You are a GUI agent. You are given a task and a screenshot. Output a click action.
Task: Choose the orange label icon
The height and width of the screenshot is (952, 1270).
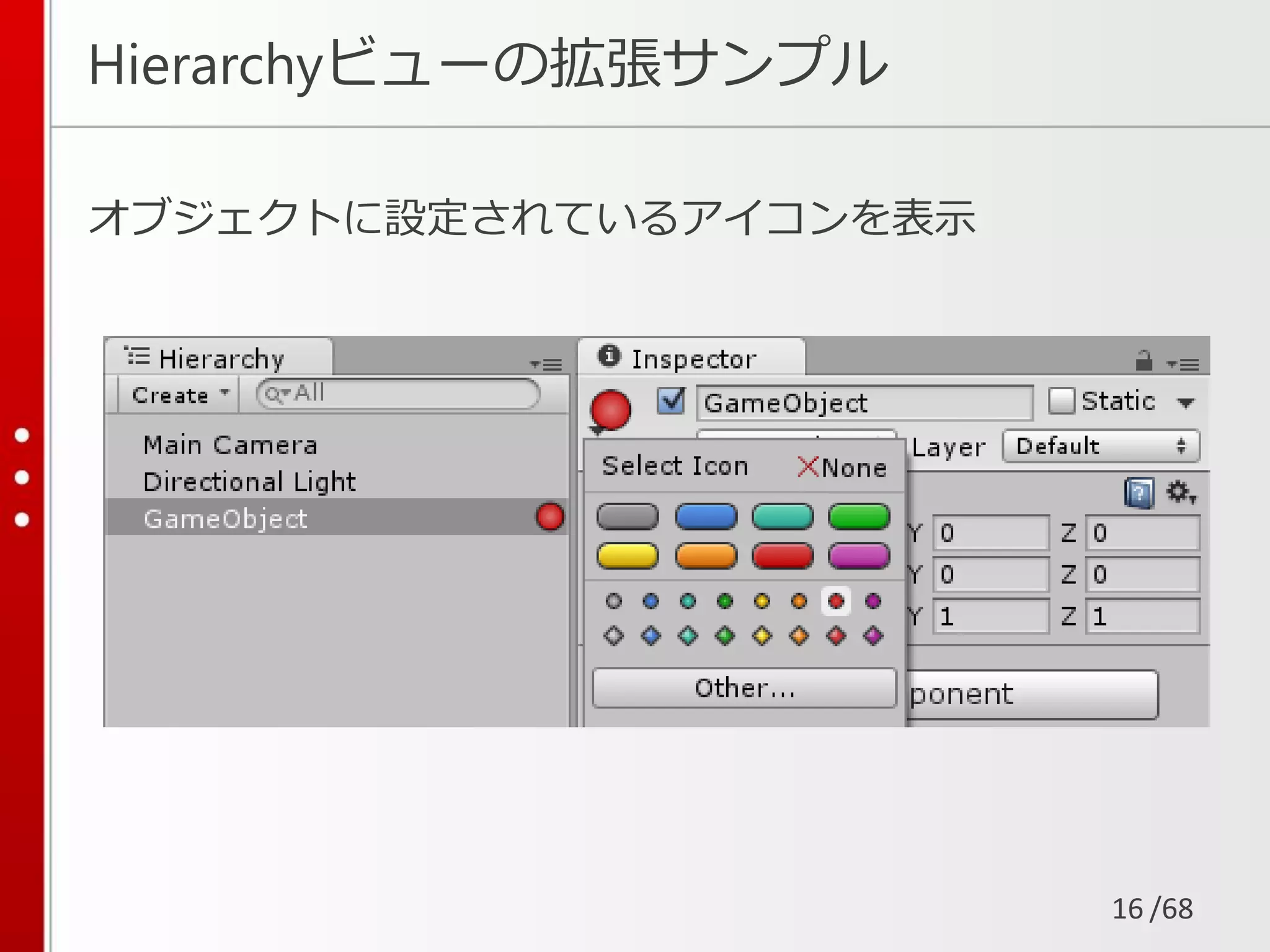(x=706, y=556)
